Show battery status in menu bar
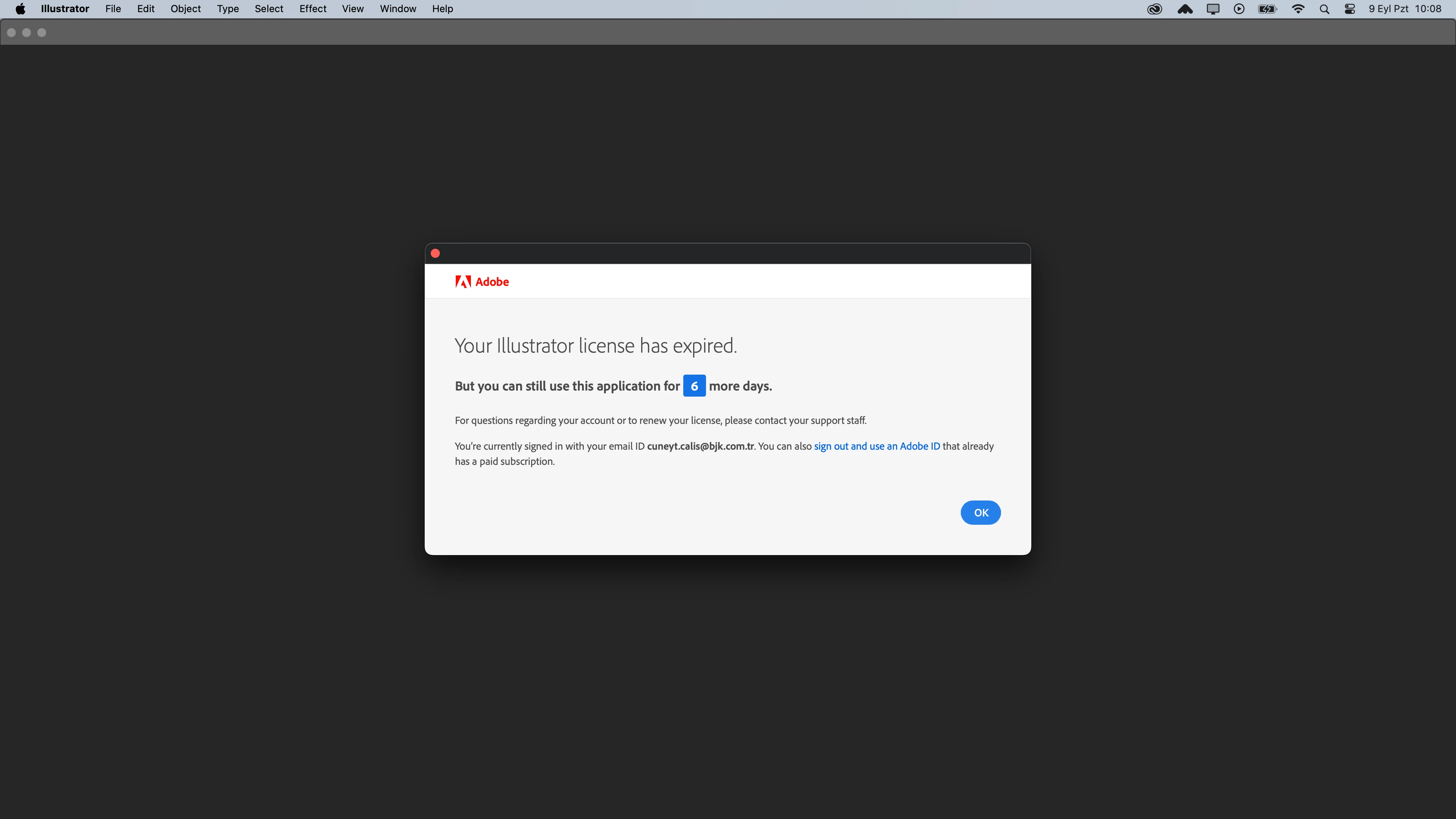This screenshot has height=819, width=1456. tap(1267, 9)
